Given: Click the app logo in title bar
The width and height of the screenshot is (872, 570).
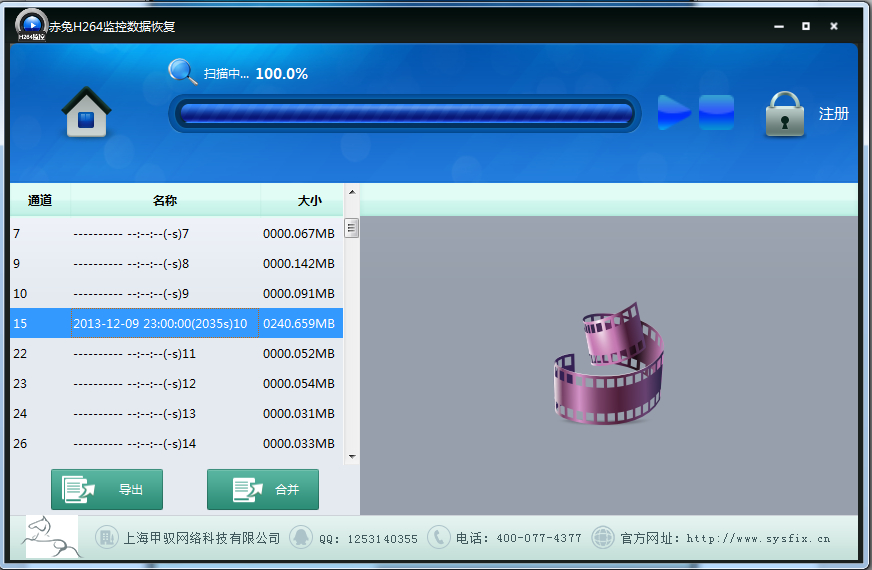Looking at the screenshot, I should pyautogui.click(x=32, y=26).
